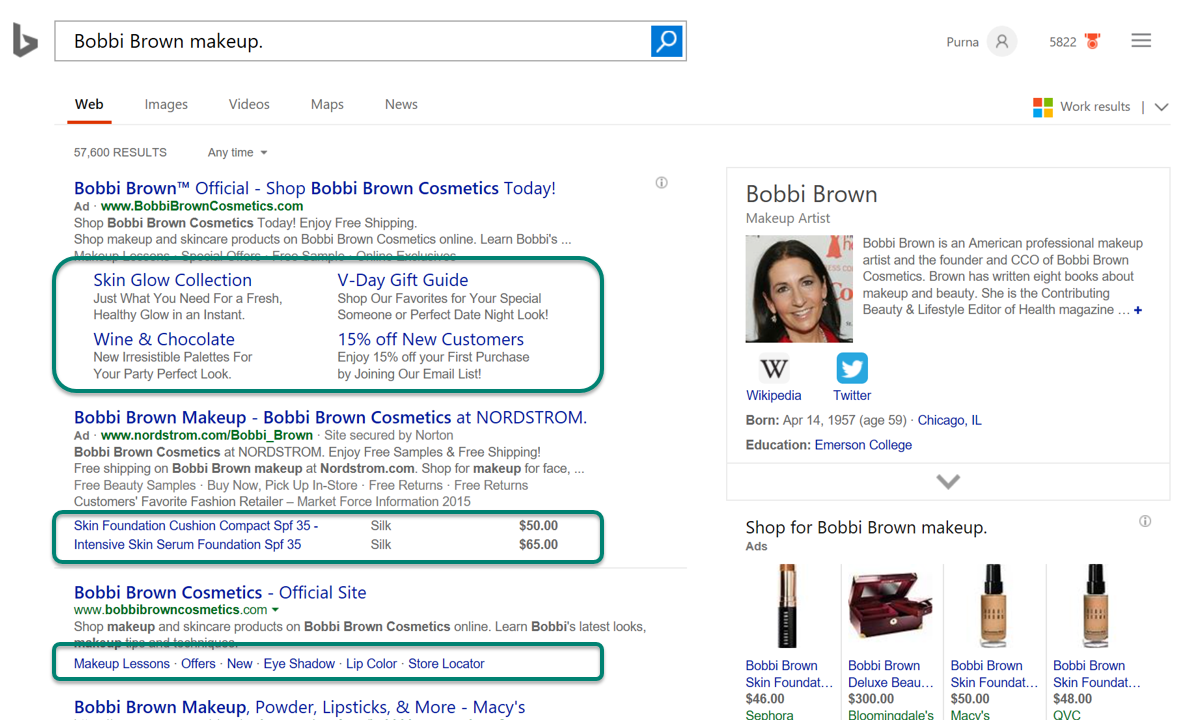Click the search box with Bobbi Brown makeup

coord(350,41)
